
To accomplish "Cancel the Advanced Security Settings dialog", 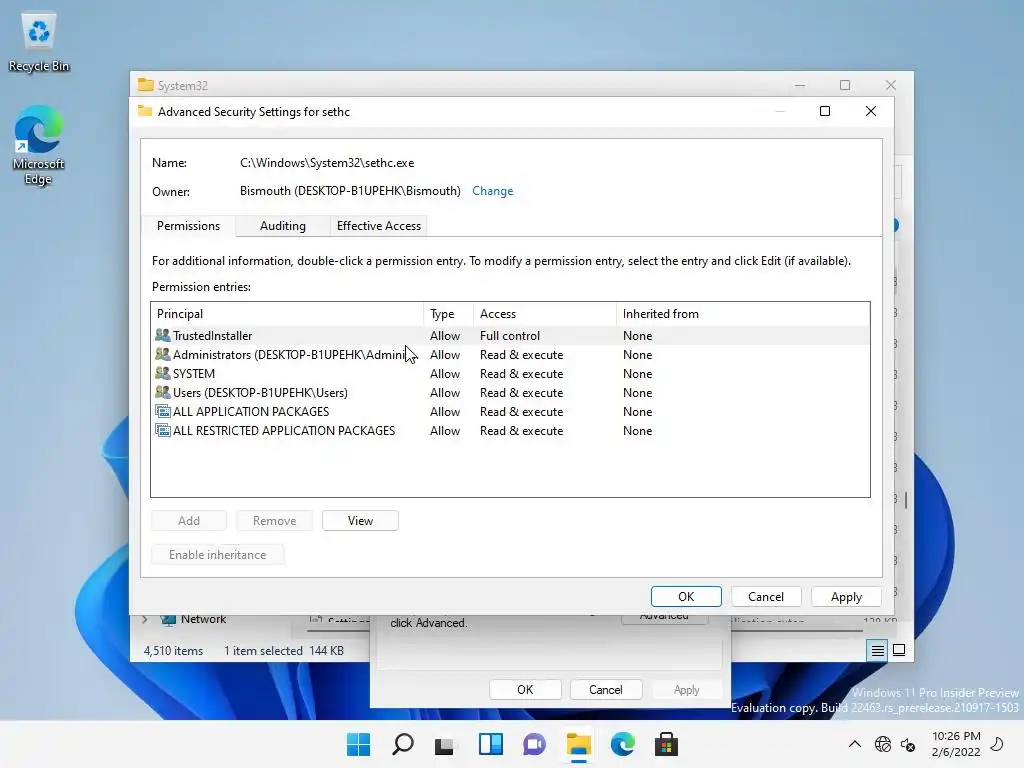I will tap(765, 596).
